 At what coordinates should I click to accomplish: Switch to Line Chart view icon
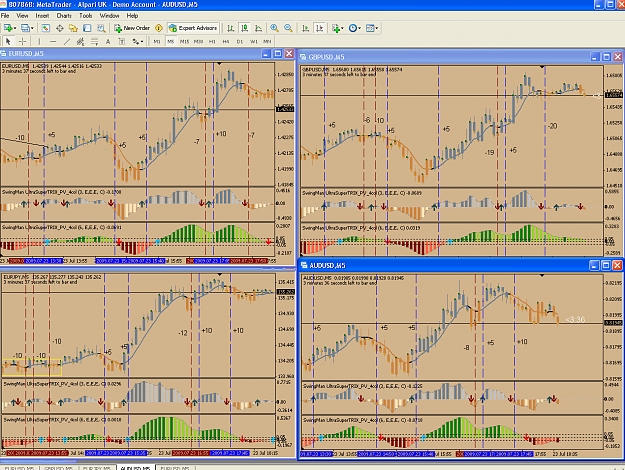click(x=258, y=28)
